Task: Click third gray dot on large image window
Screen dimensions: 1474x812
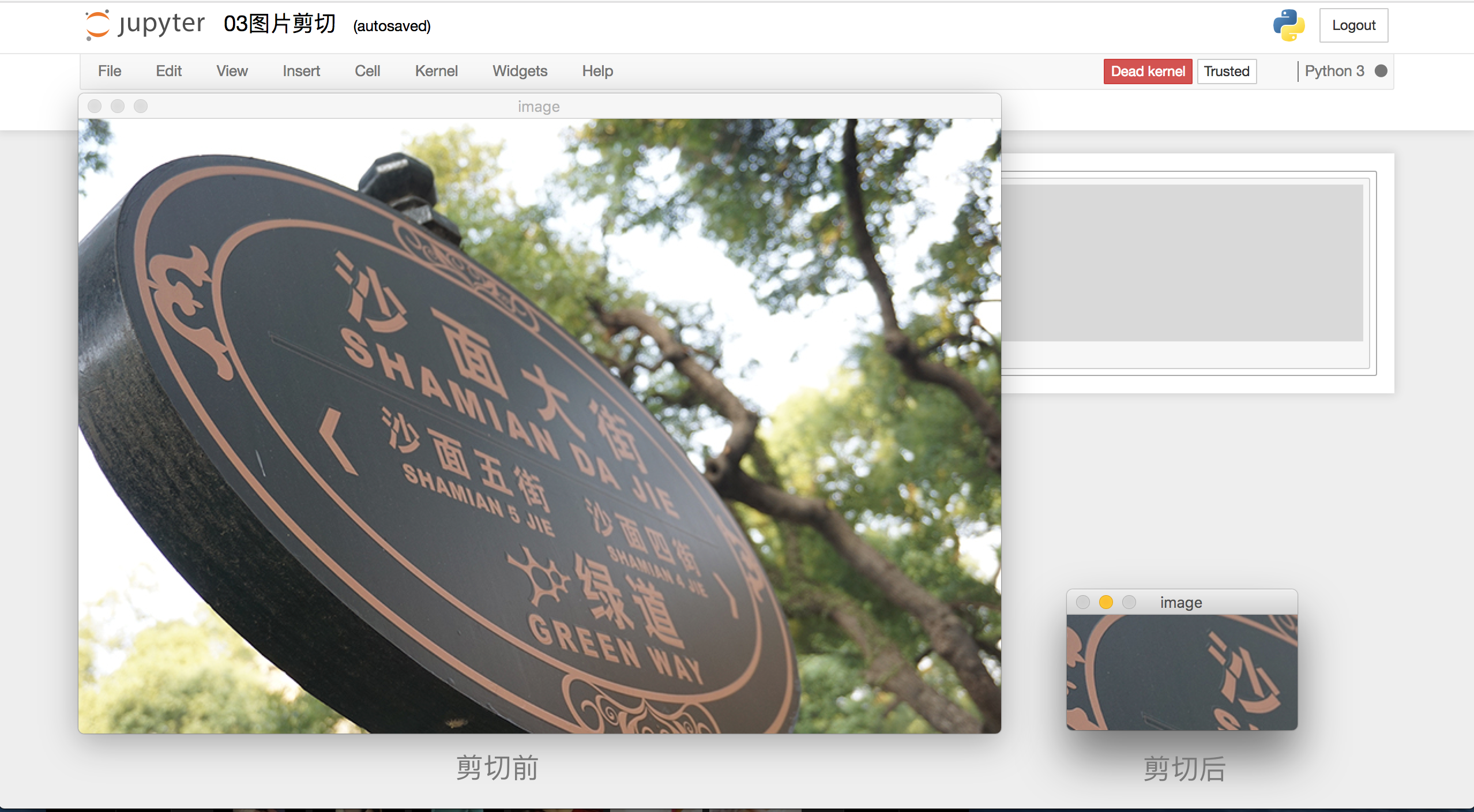Action: click(141, 106)
